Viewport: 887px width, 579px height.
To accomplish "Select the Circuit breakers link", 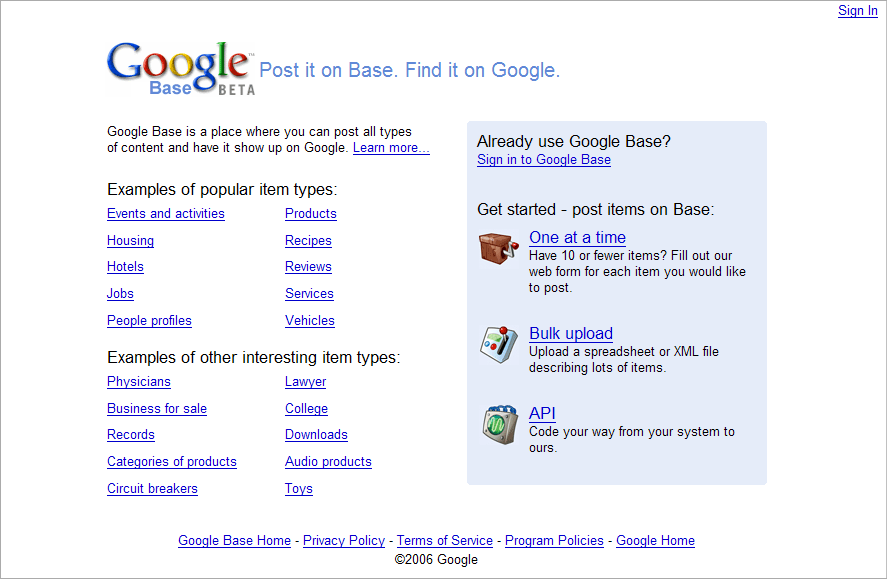I will (x=152, y=489).
